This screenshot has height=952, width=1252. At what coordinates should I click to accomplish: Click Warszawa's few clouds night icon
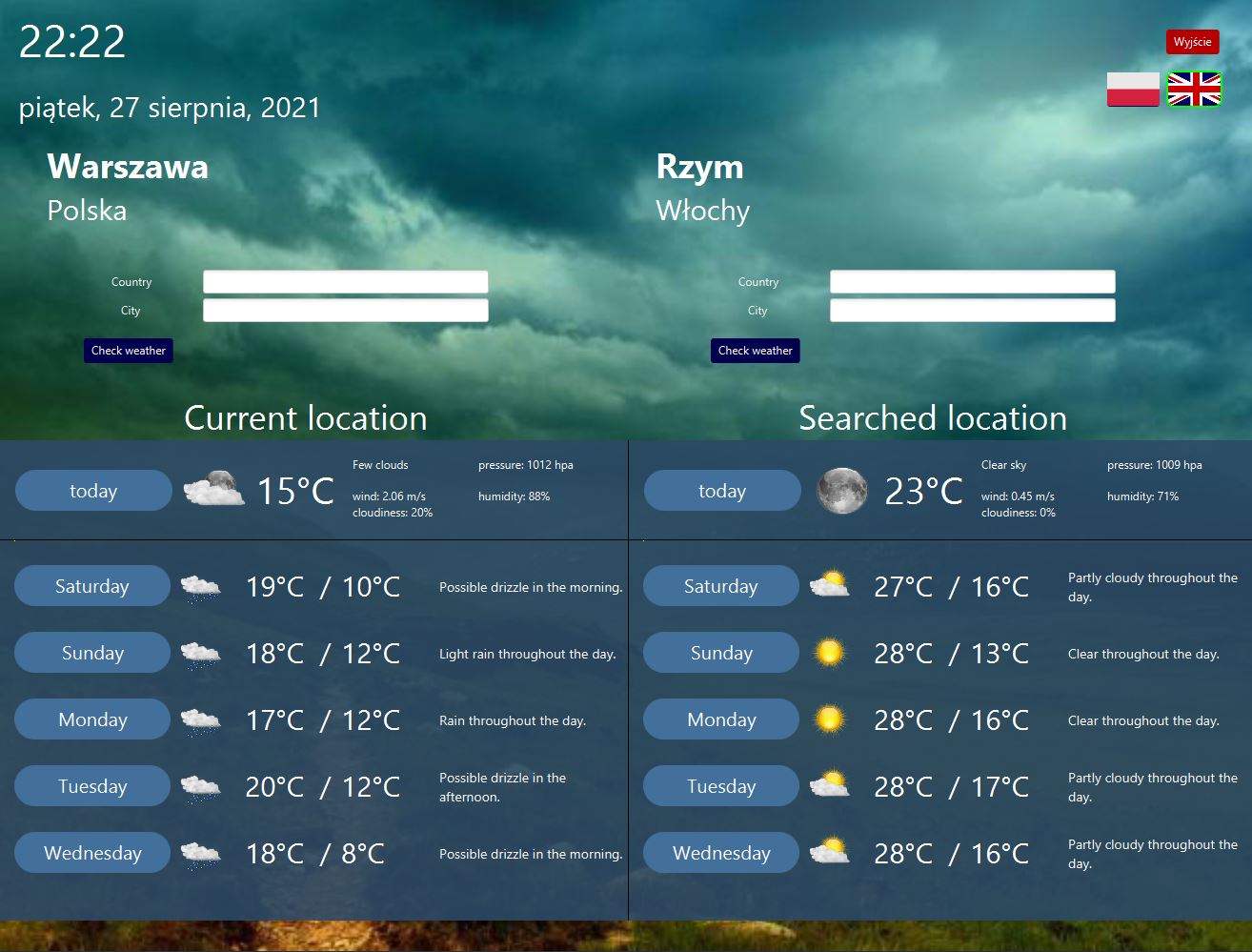(x=213, y=490)
